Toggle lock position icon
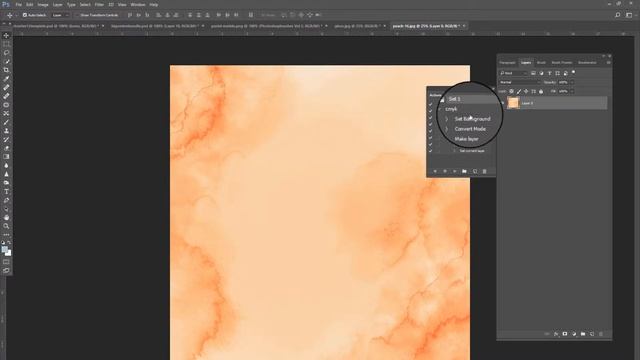 tap(526, 91)
